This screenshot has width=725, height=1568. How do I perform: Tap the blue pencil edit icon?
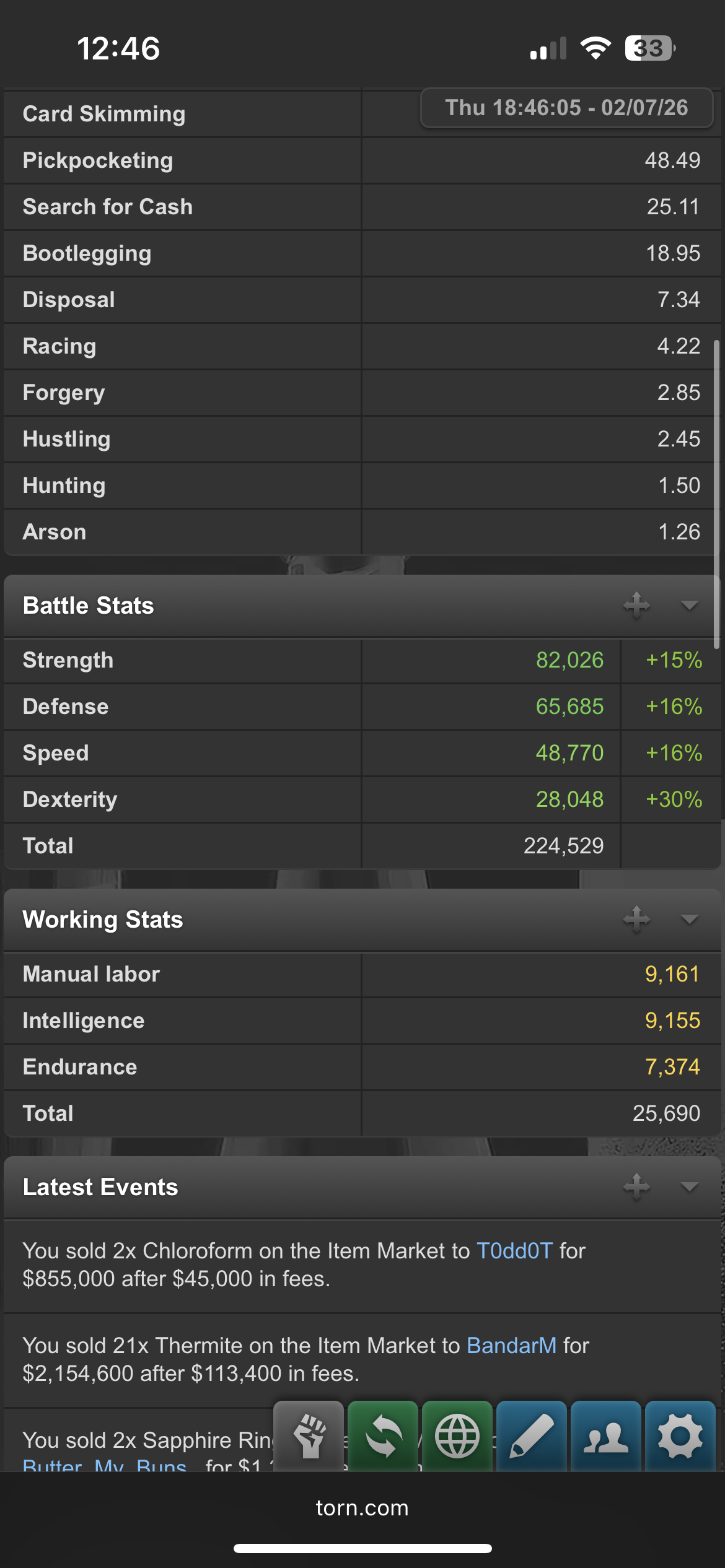pos(532,1436)
